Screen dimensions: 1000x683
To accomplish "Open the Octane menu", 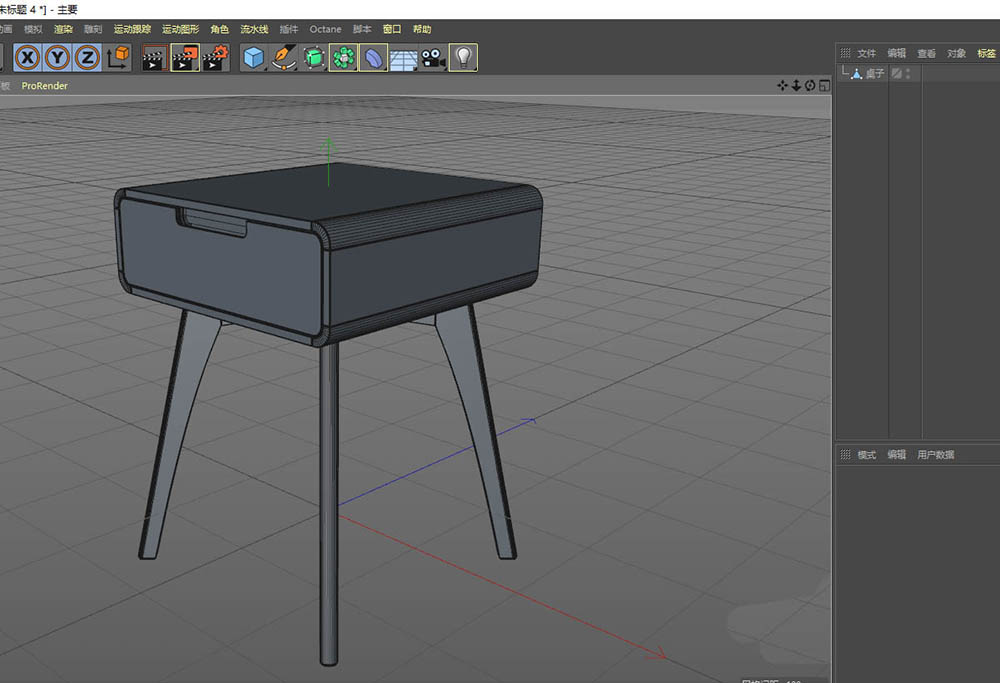I will [325, 29].
